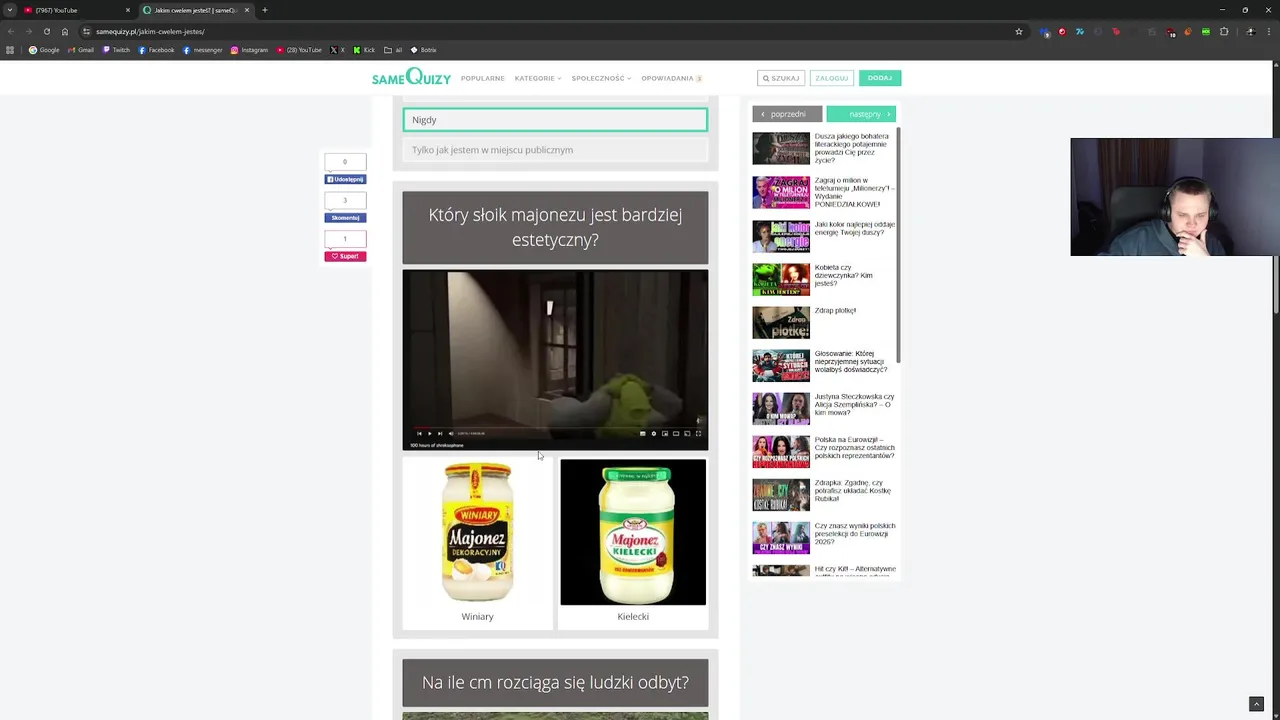Click the 7TV extension icon
This screenshot has height=720, width=1280.
point(1080,31)
